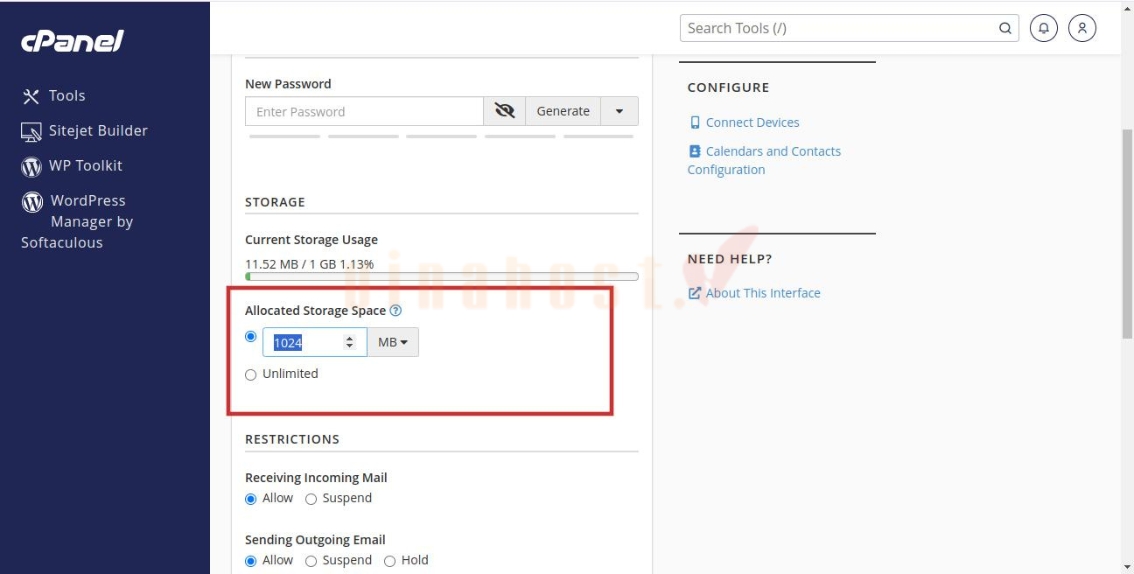Click the STORAGE section heading
The width and height of the screenshot is (1134, 574).
pyautogui.click(x=275, y=202)
